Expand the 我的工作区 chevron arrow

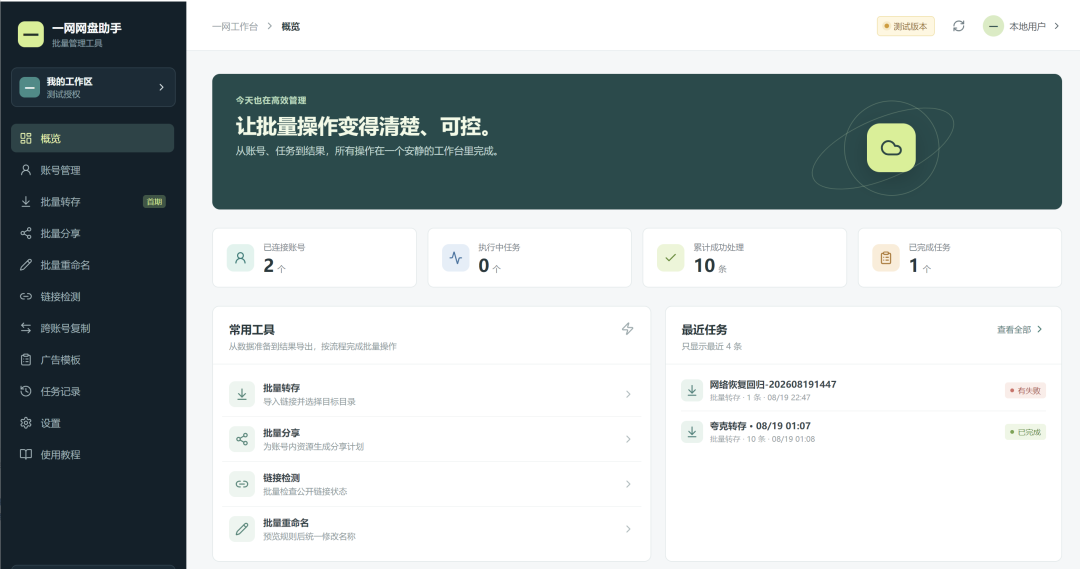coord(161,87)
